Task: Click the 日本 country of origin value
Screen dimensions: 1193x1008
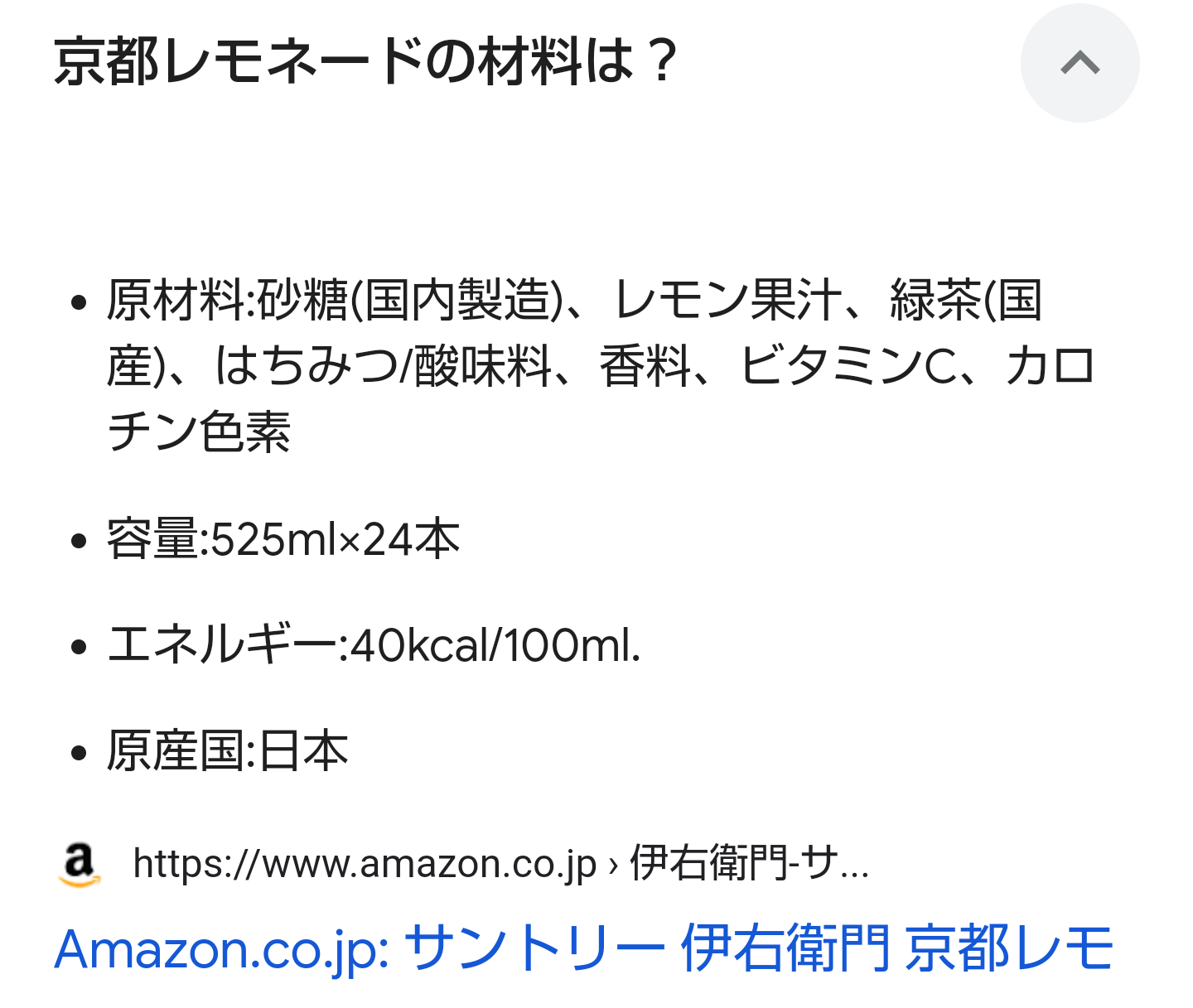Action: [303, 751]
